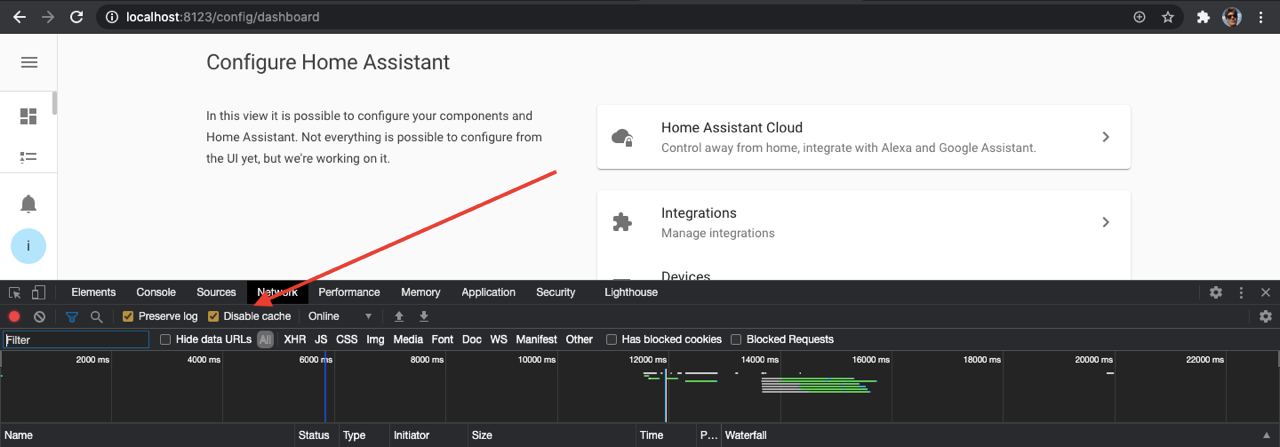This screenshot has height=447, width=1280.
Task: Sort requests by the Status column header
Action: (x=316, y=435)
